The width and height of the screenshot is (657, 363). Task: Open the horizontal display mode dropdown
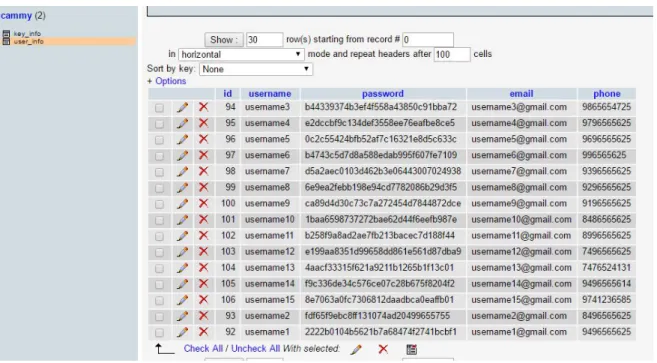pos(241,54)
